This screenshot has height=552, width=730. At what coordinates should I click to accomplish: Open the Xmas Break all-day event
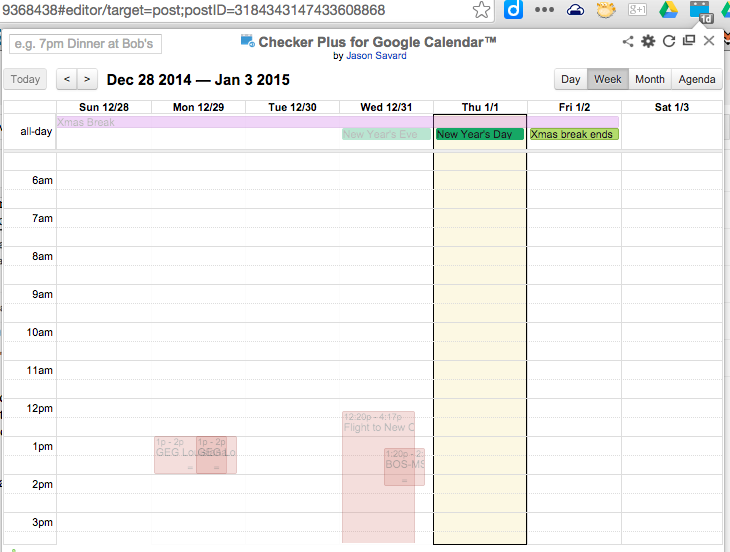click(x=338, y=122)
